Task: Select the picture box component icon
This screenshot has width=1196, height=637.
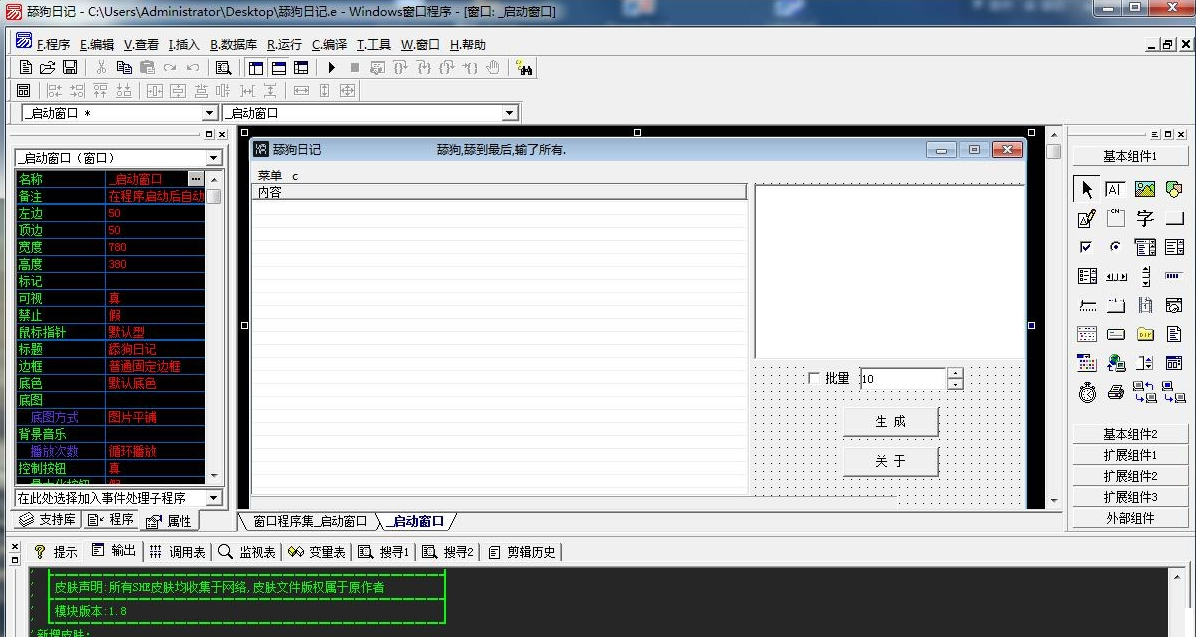Action: (x=1145, y=190)
